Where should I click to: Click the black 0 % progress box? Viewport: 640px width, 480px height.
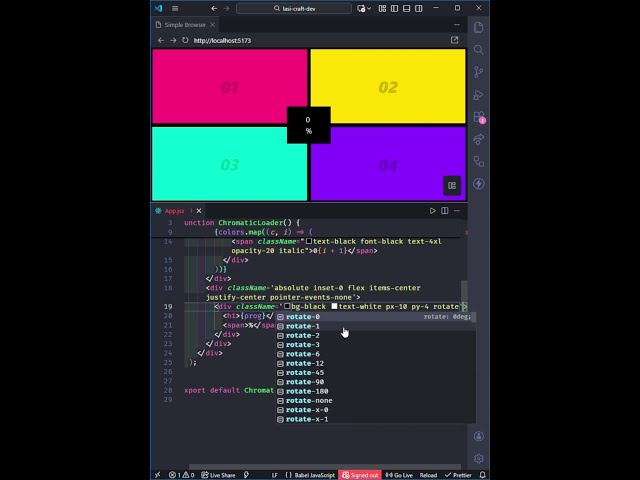coord(309,125)
